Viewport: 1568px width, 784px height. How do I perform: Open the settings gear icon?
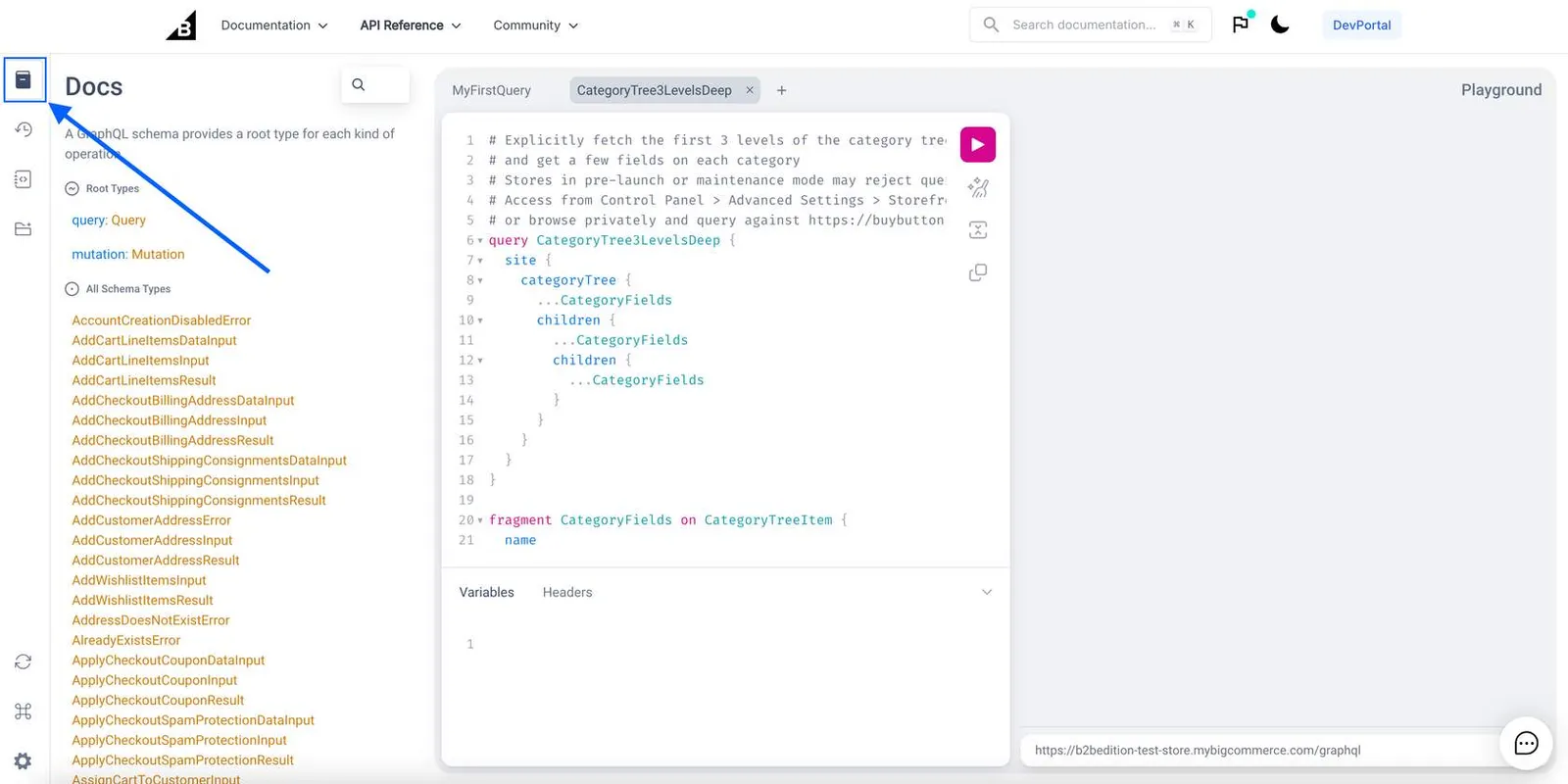click(x=24, y=760)
